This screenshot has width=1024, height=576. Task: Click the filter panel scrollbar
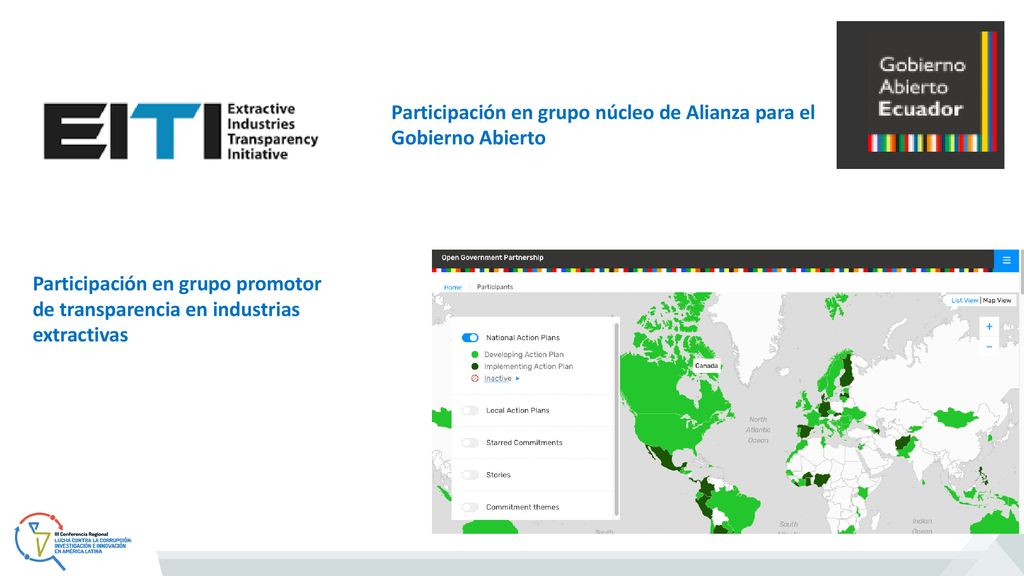pyautogui.click(x=616, y=418)
